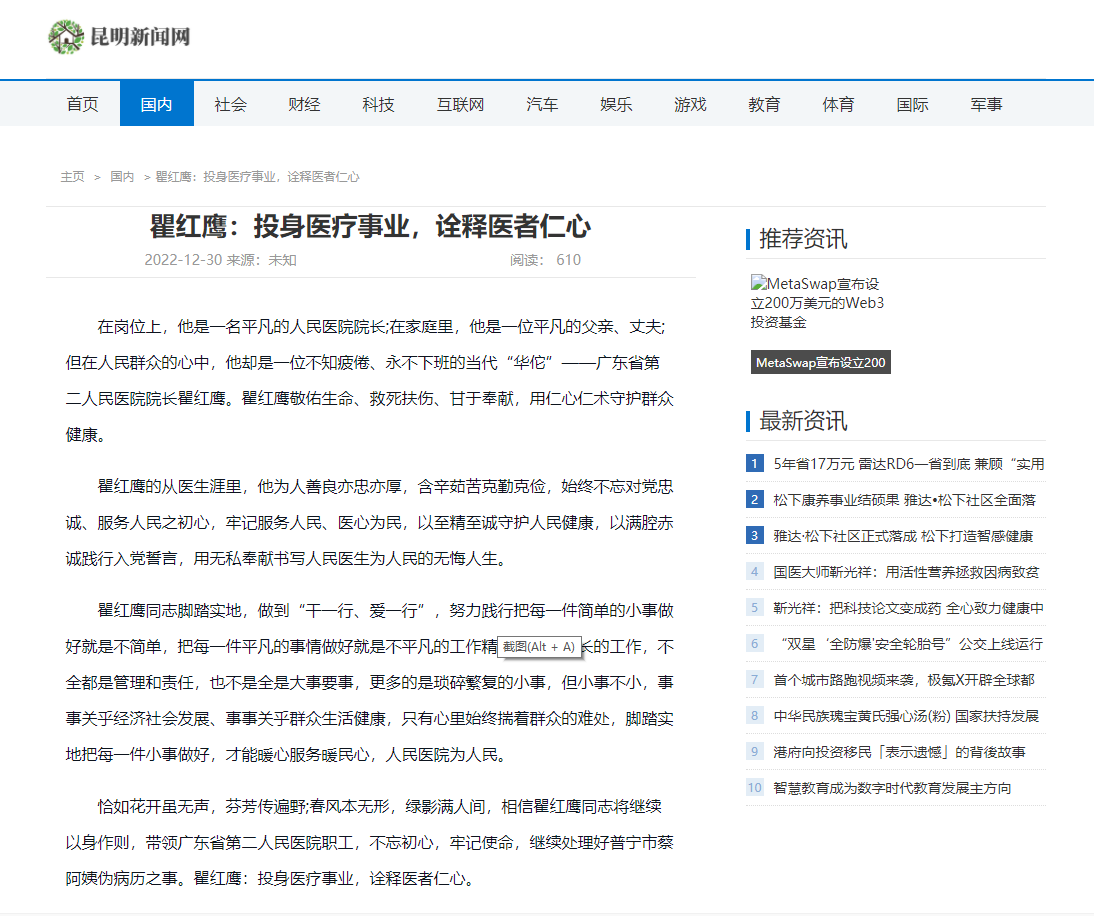Click the 昆明新闻网 logo icon
The image size is (1094, 916).
tap(66, 37)
